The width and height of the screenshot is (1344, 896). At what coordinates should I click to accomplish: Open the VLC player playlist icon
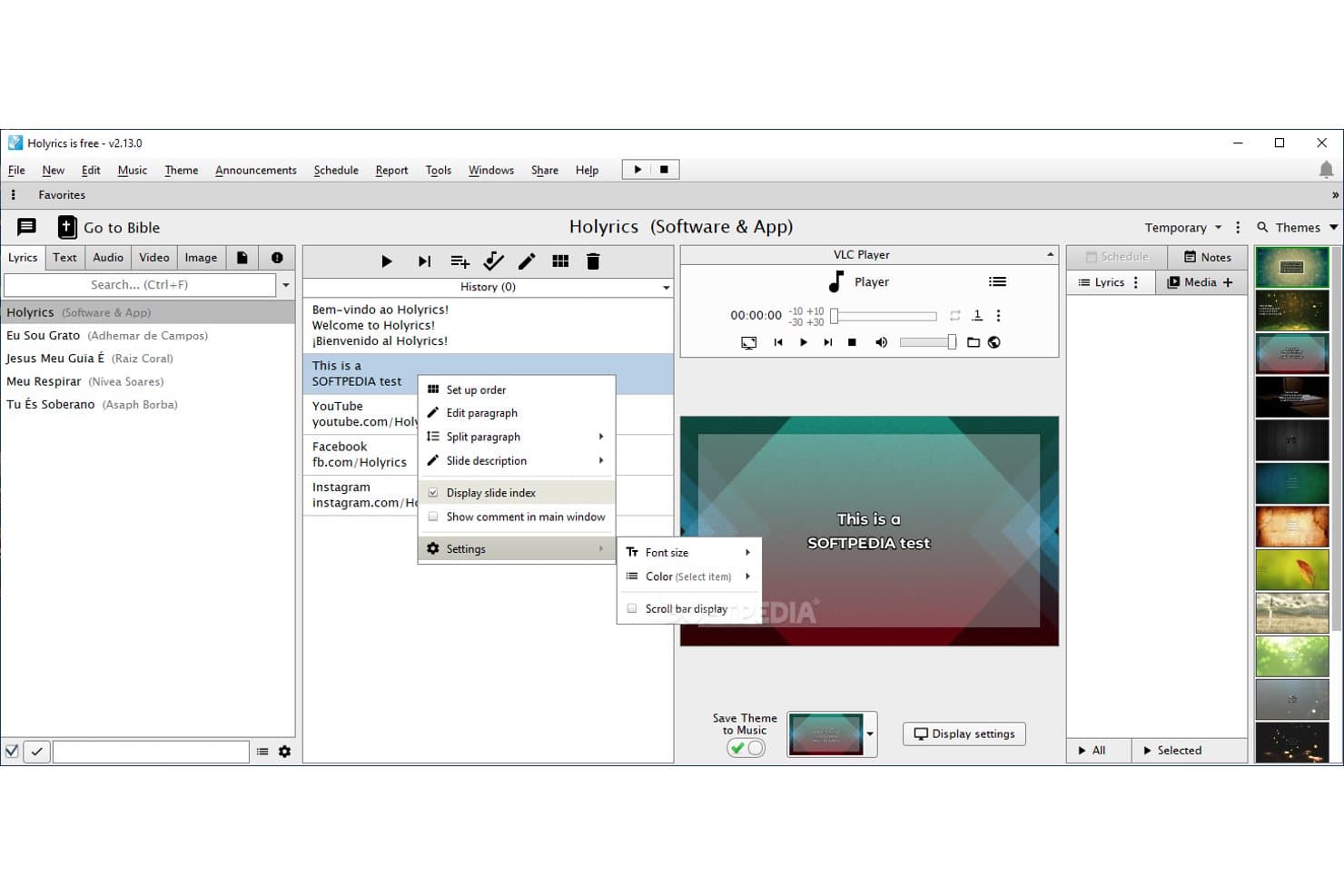coord(997,281)
